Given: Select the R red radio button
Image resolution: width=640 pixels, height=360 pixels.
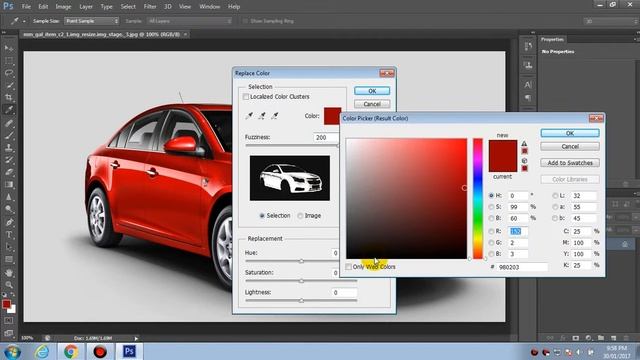Looking at the screenshot, I should [491, 231].
